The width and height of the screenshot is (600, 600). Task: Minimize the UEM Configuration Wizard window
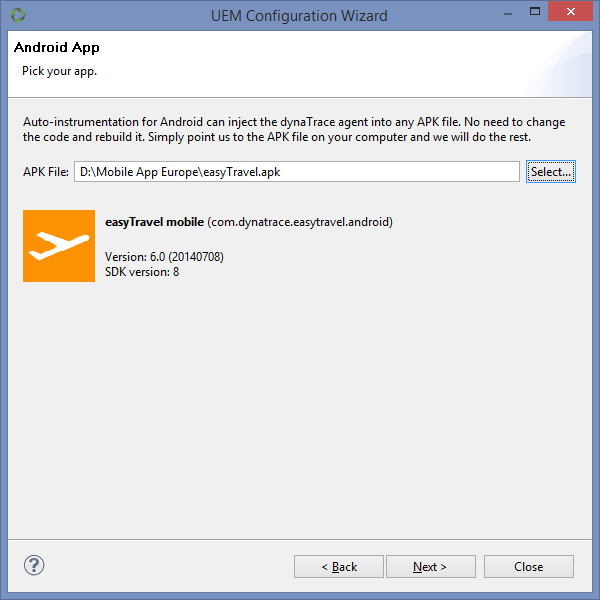pyautogui.click(x=508, y=13)
